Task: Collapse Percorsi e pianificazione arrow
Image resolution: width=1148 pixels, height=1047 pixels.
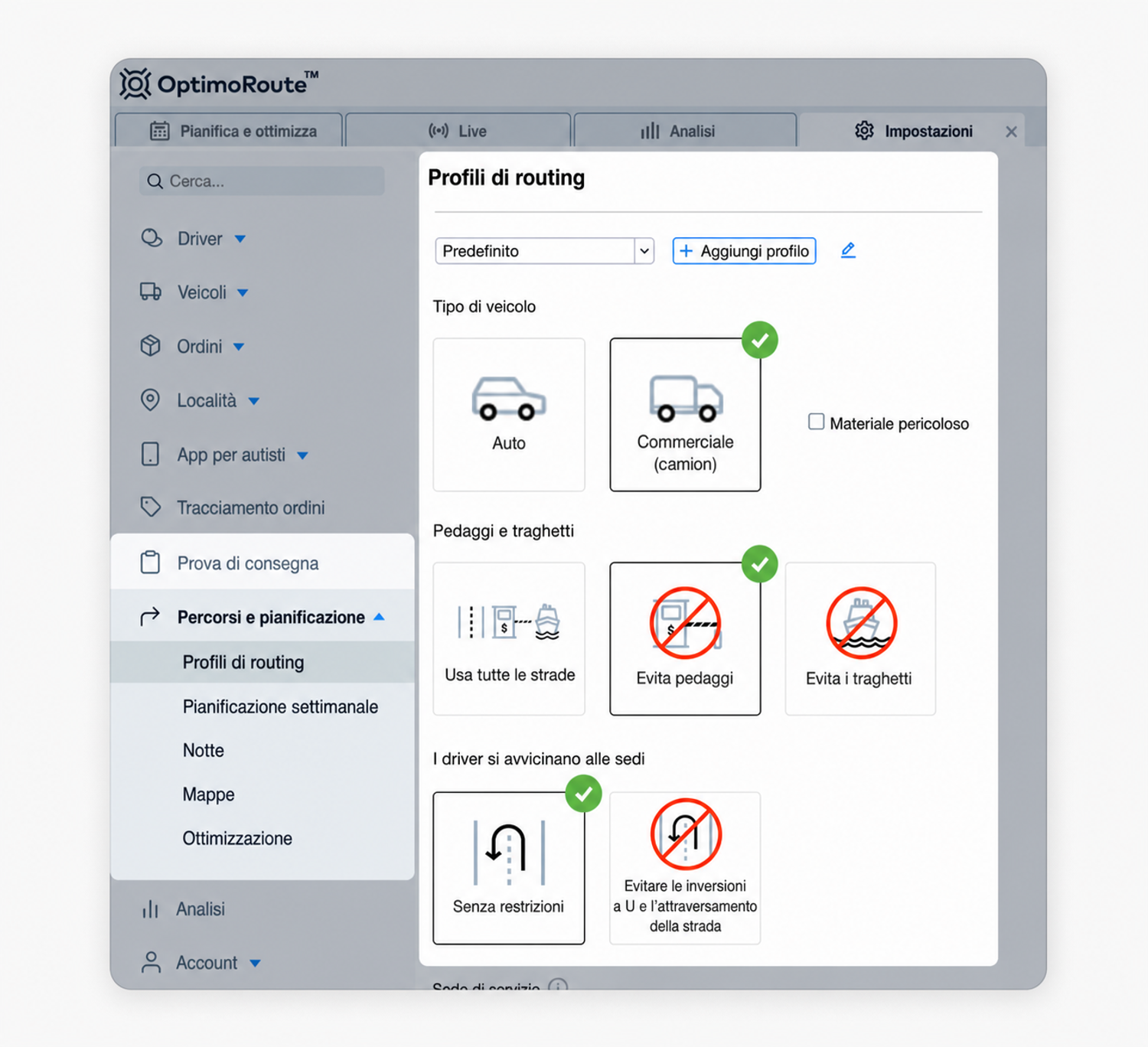Action: 379,617
